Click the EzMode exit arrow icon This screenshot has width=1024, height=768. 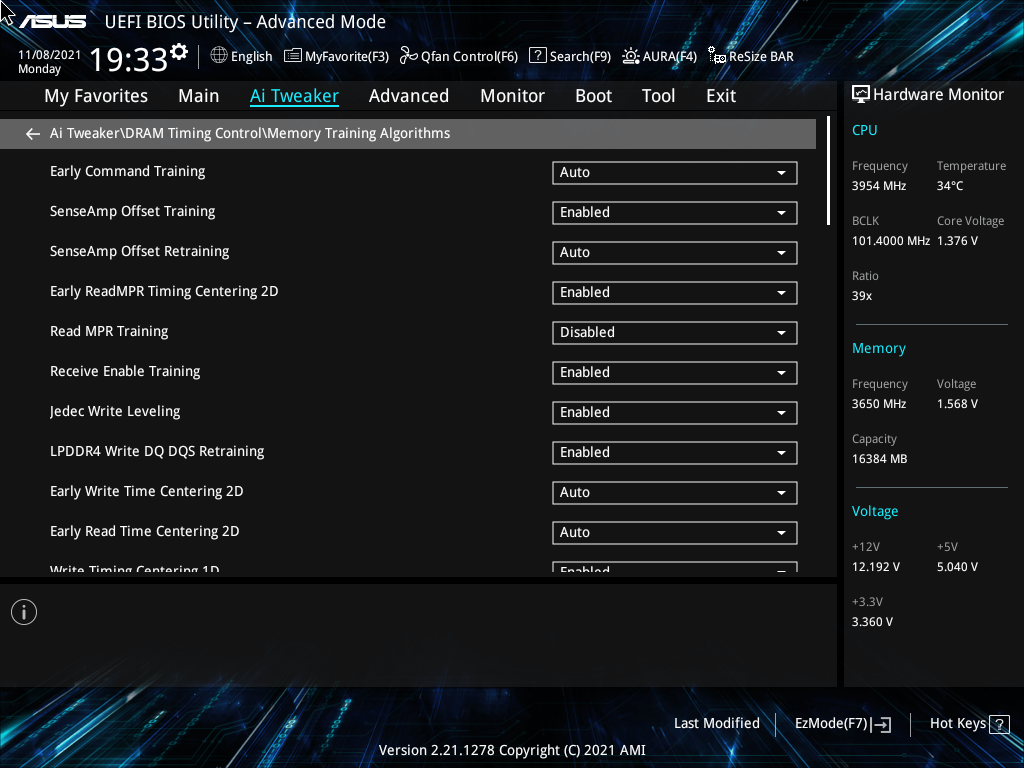point(881,724)
